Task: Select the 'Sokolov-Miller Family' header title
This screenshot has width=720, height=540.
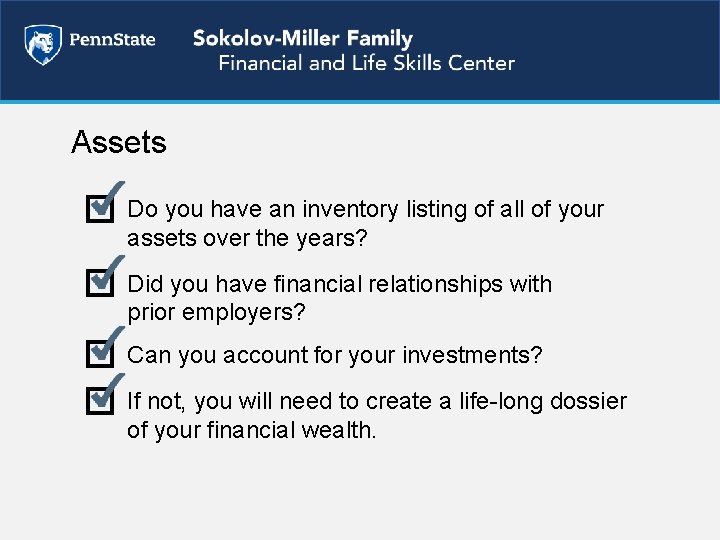Action: pos(302,39)
